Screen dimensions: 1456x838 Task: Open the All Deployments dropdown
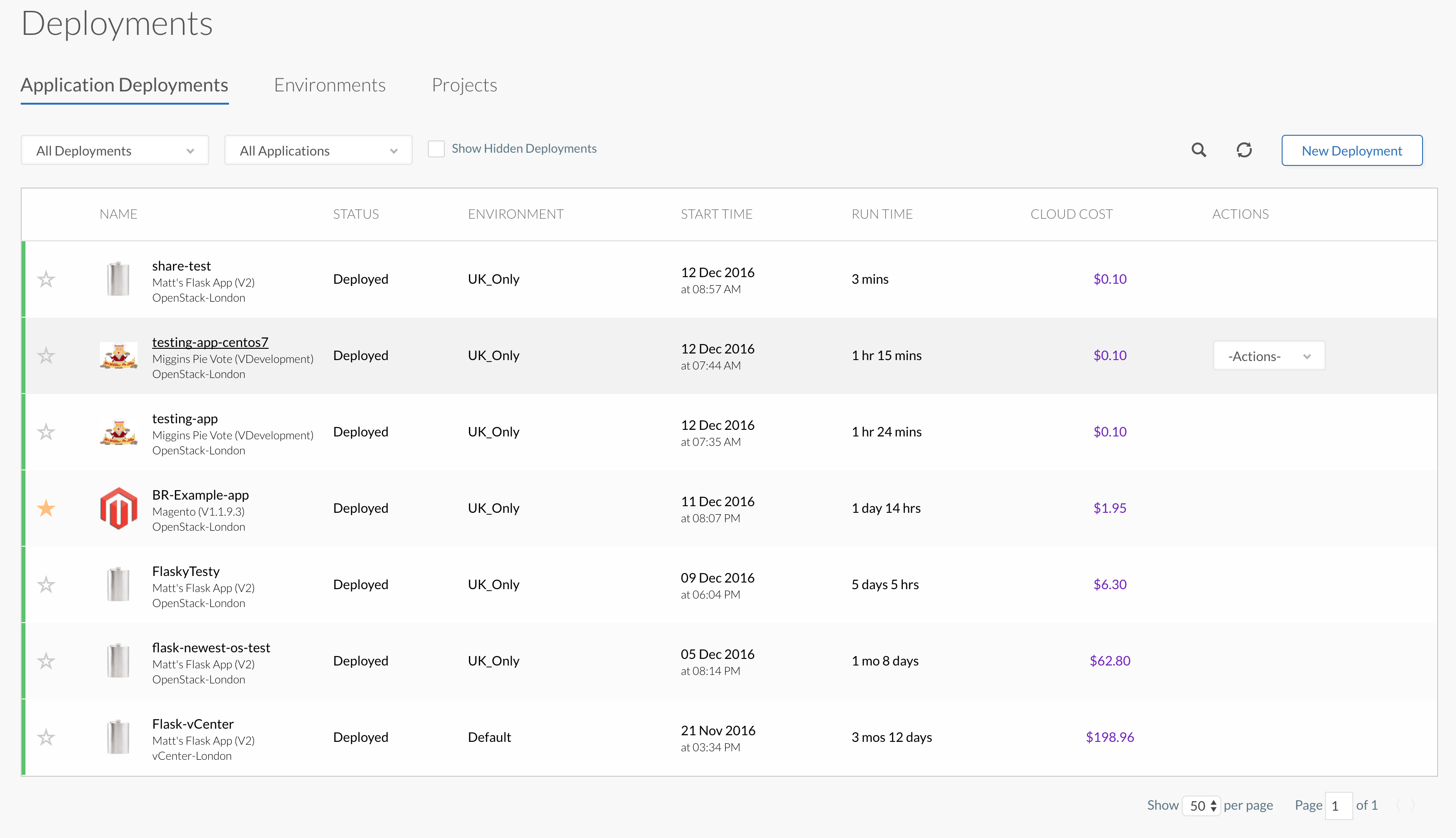pos(115,151)
